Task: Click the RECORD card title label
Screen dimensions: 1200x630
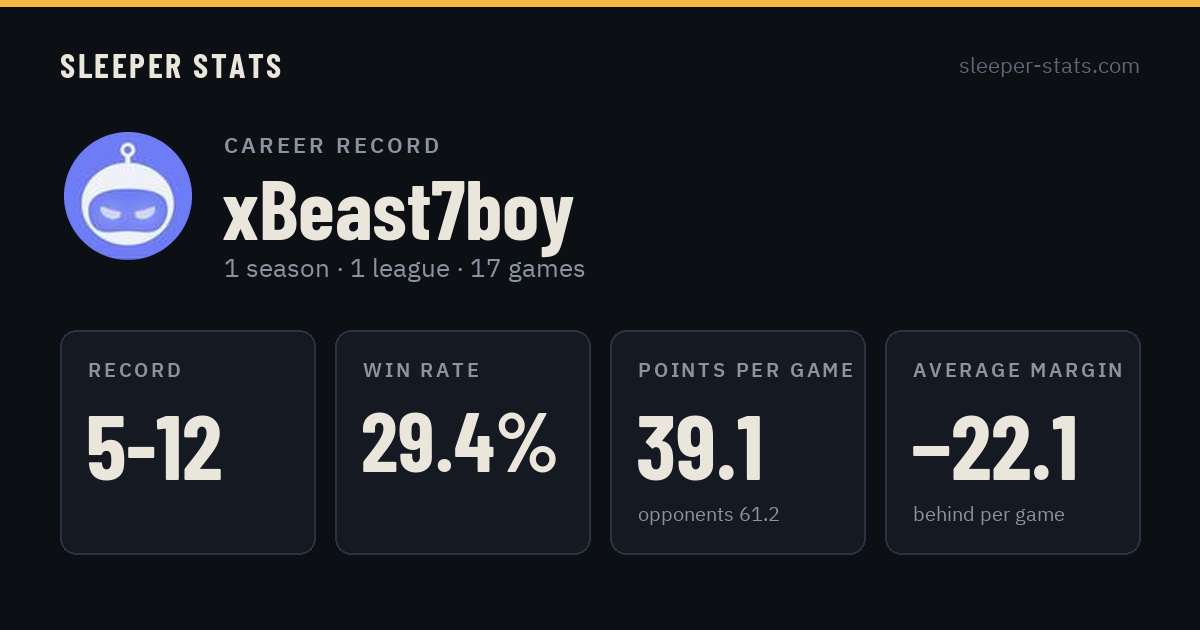Action: tap(135, 370)
